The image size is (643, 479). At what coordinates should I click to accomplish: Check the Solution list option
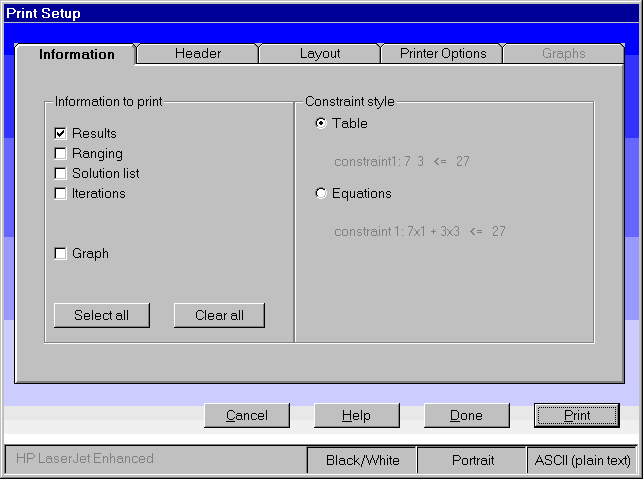point(61,173)
